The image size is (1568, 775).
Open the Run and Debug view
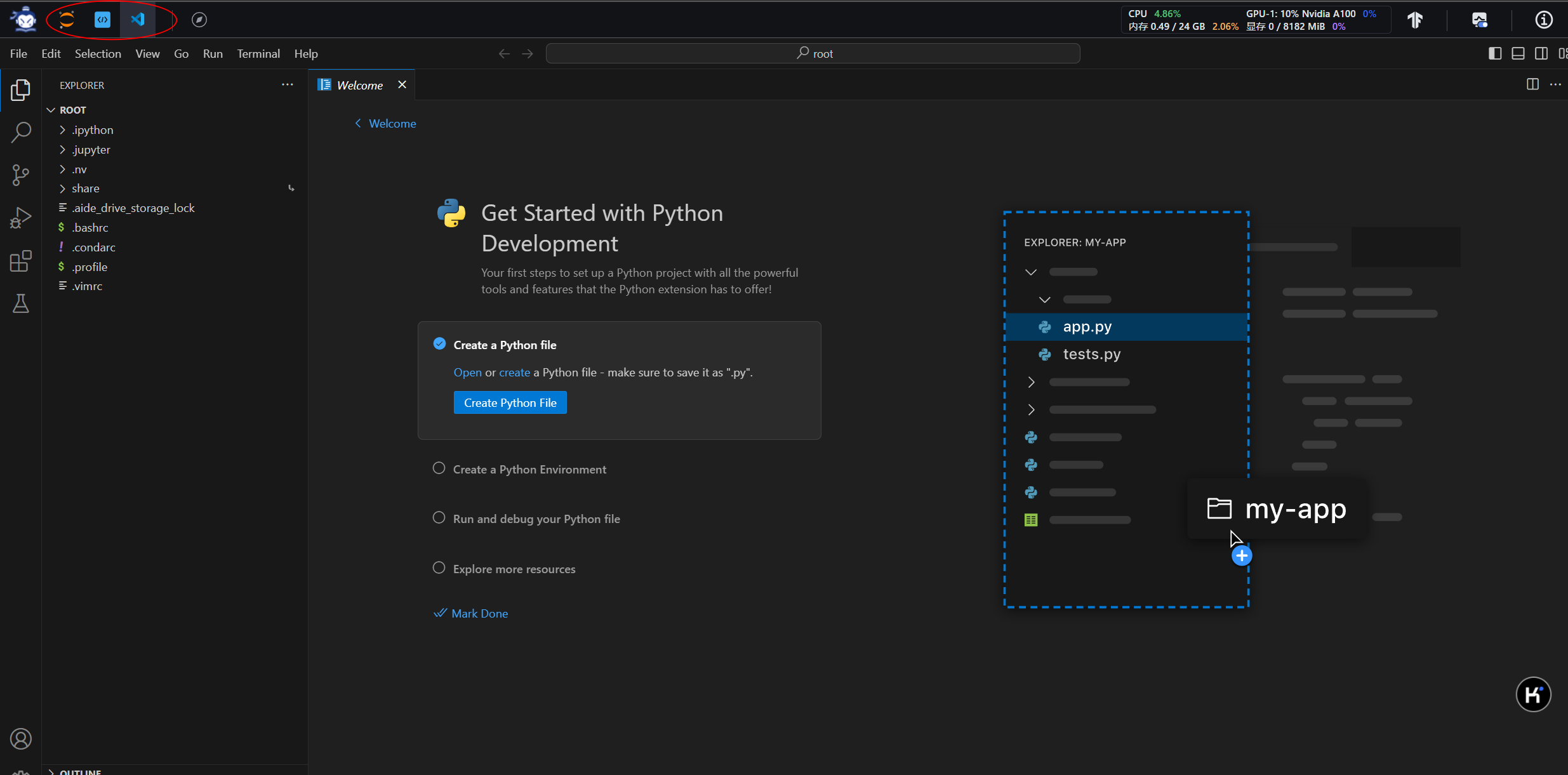[x=20, y=218]
